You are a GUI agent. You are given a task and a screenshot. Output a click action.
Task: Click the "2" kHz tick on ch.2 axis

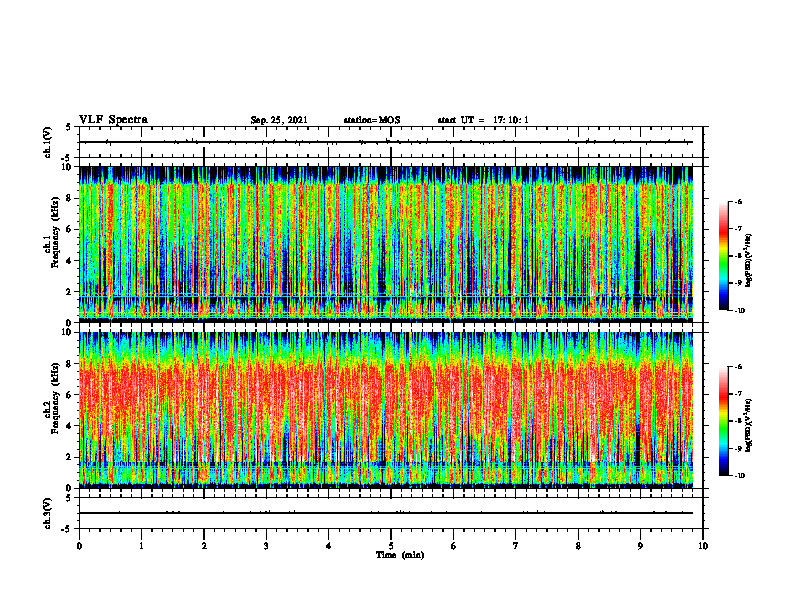tap(69, 457)
